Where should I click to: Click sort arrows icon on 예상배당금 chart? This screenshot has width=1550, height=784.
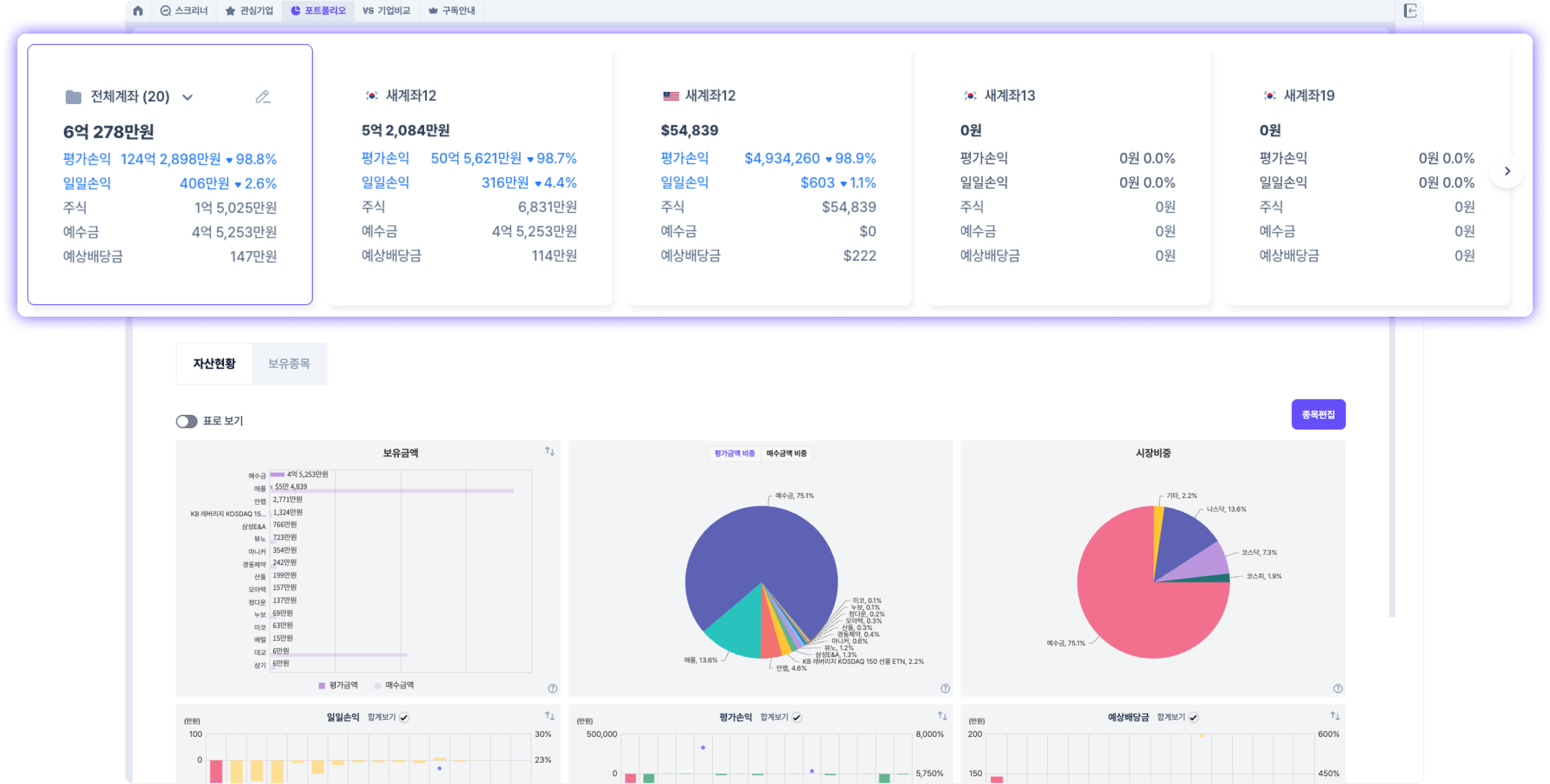click(x=1335, y=716)
